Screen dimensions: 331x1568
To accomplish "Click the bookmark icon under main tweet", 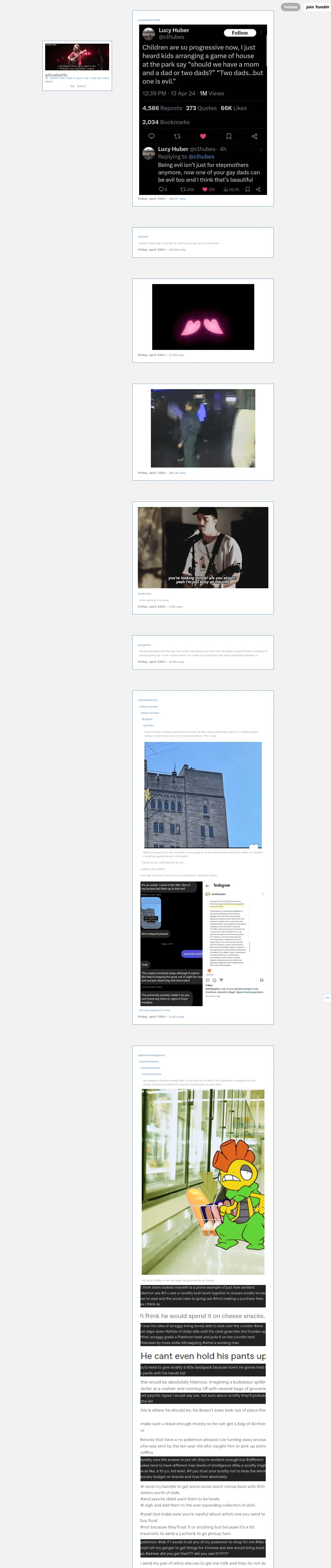I will 229,136.
